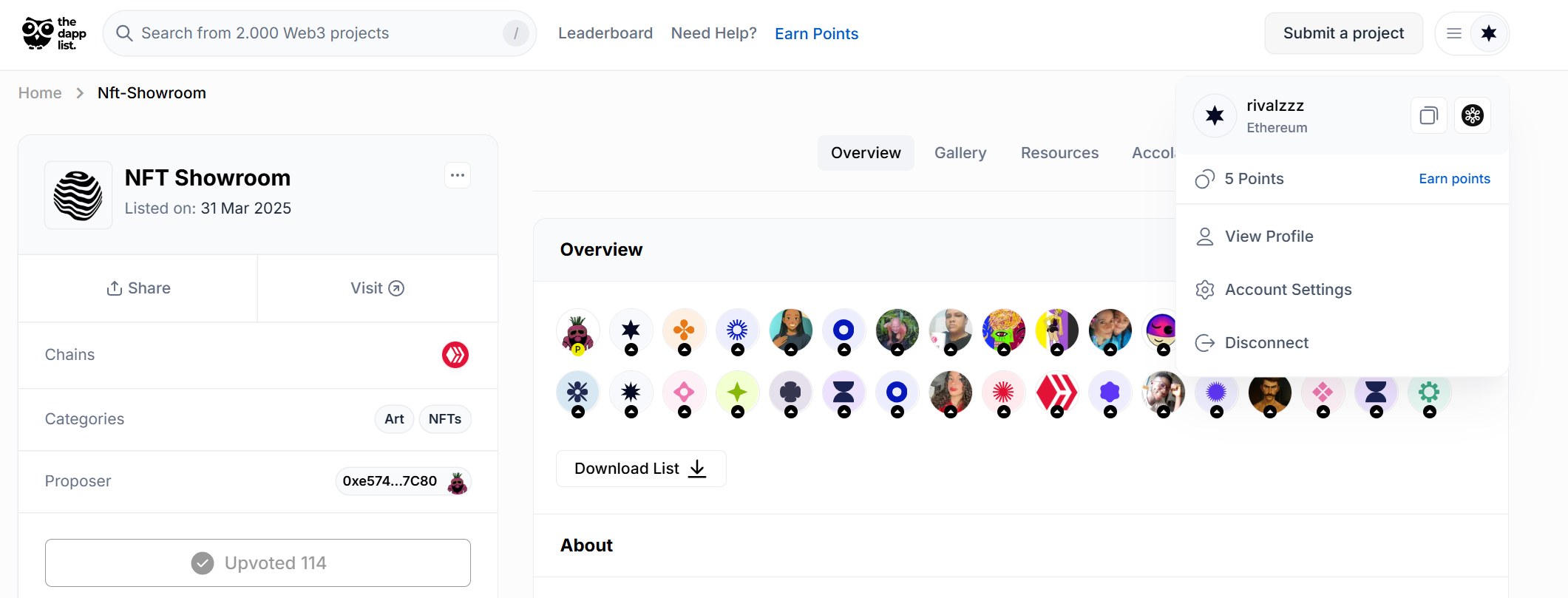Open the dapp list owl logo
Viewport: 1568px width, 598px height.
[x=54, y=33]
